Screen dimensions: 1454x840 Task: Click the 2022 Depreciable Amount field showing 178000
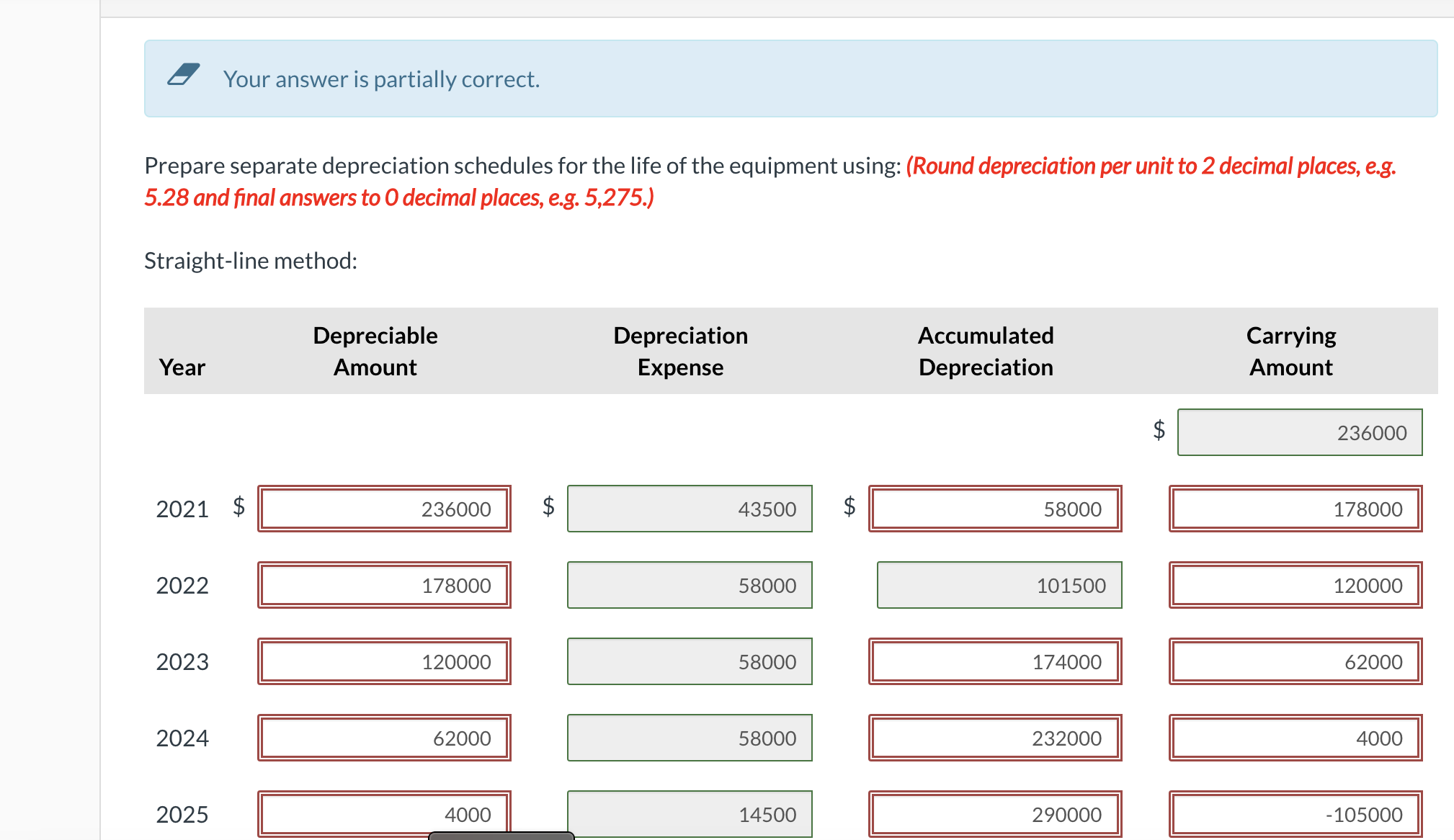coord(384,585)
